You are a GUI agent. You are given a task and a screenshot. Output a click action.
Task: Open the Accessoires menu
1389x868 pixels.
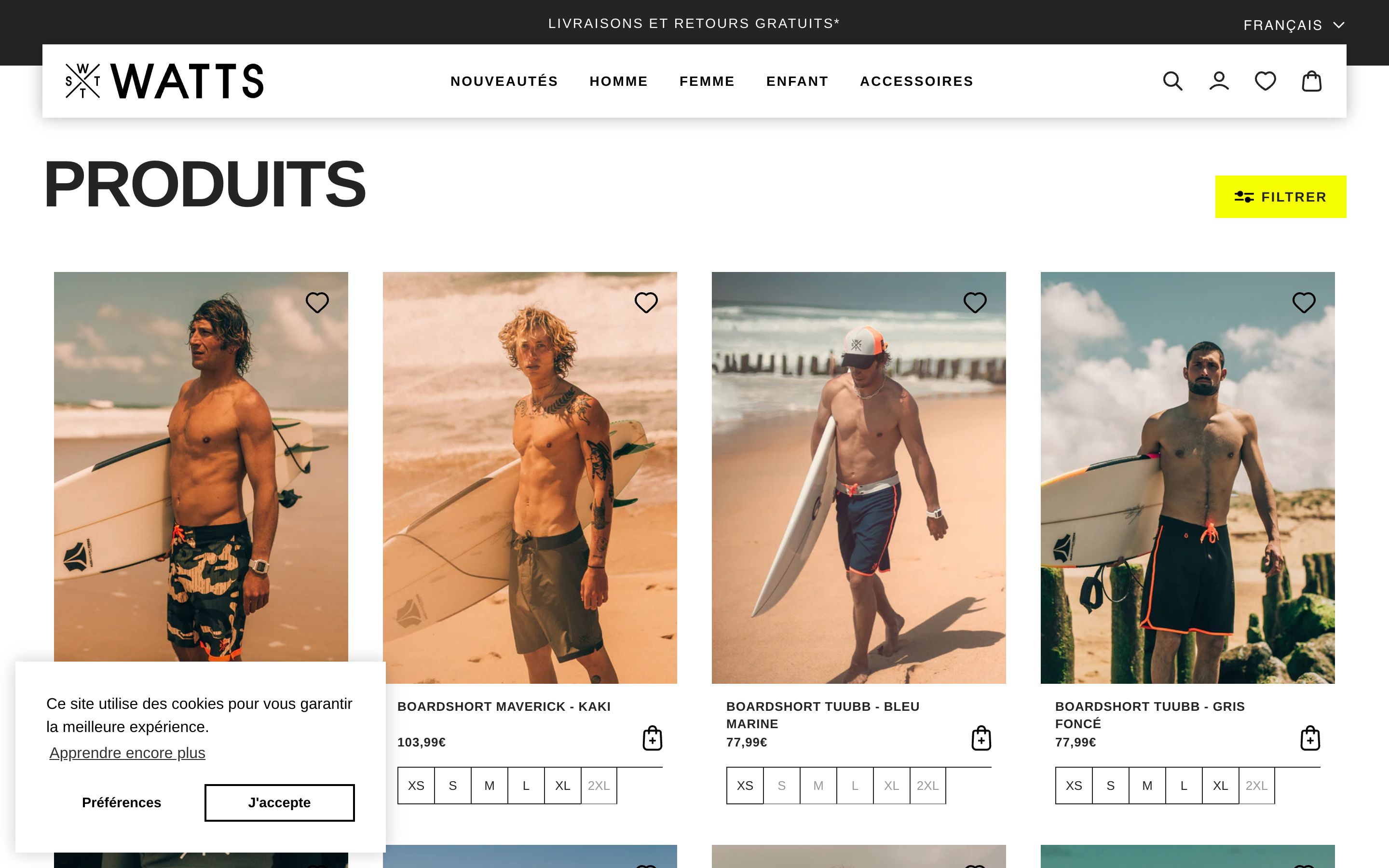(917, 81)
